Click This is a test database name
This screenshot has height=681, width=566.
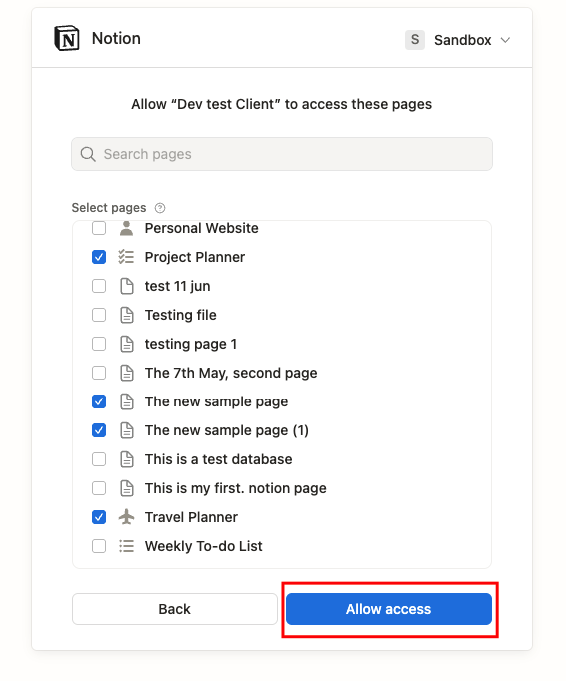tap(218, 459)
